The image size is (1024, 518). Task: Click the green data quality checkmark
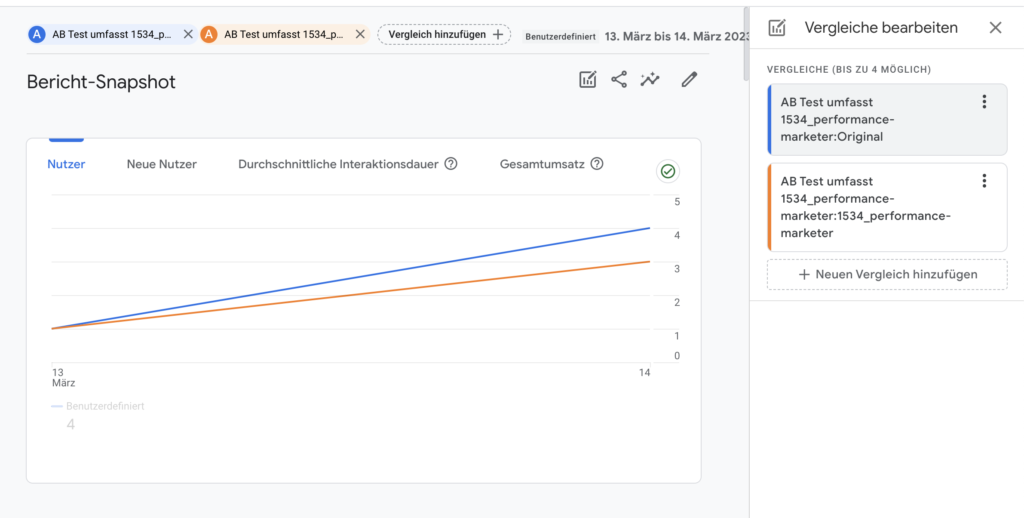[667, 171]
